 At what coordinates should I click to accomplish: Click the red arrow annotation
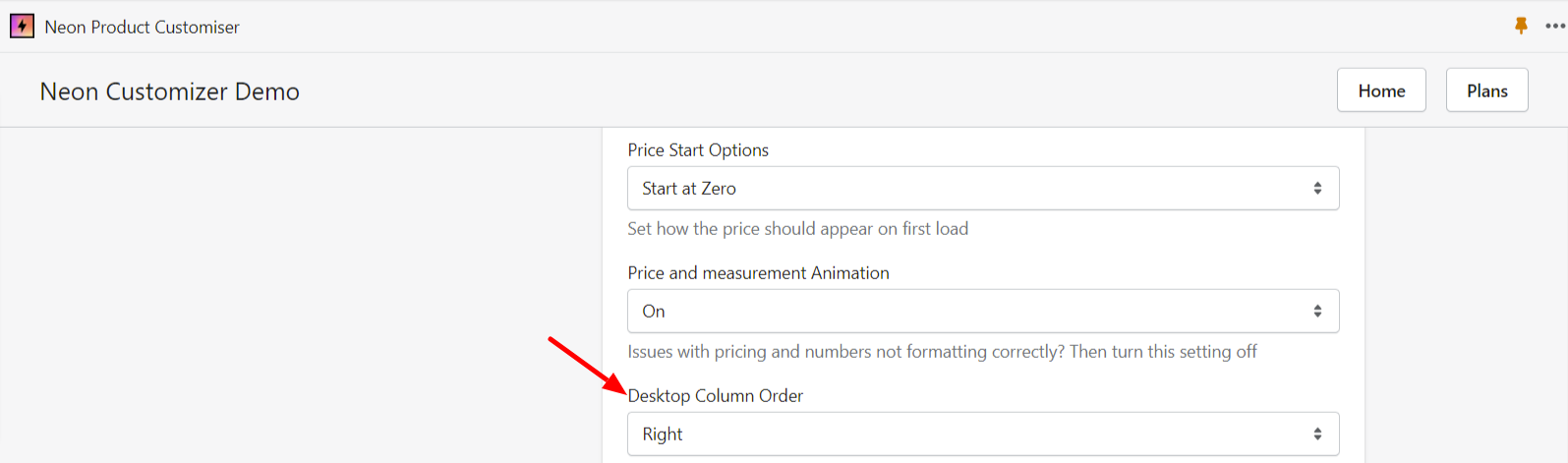586,365
